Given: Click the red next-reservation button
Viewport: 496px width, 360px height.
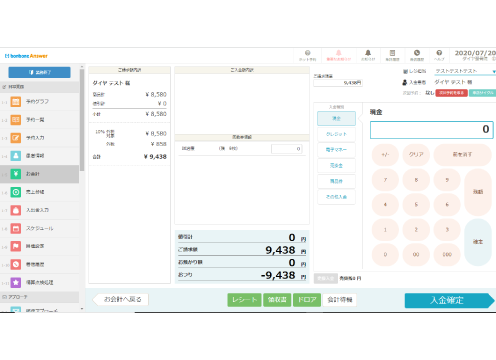Looking at the screenshot, I should point(451,93).
